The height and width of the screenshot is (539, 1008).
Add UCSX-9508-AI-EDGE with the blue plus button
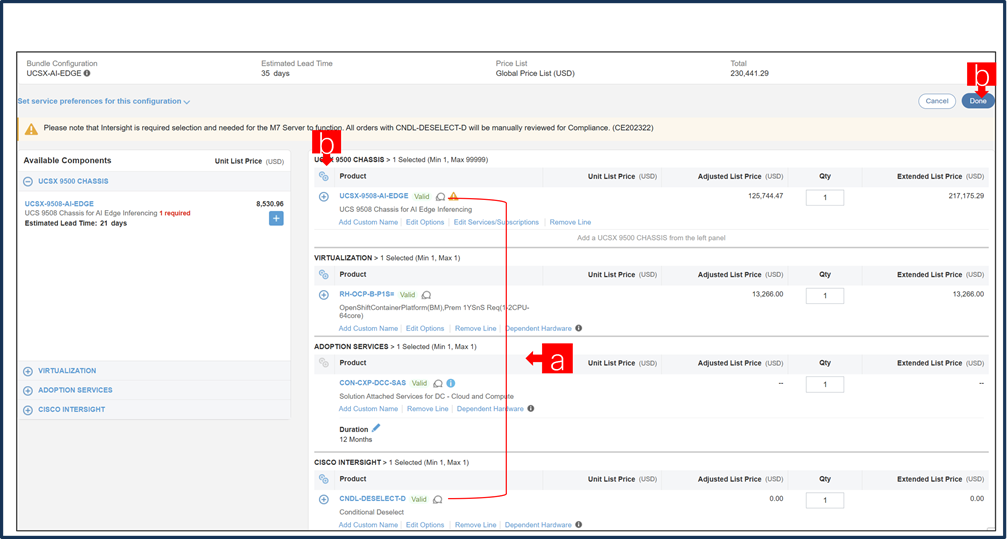pos(276,219)
